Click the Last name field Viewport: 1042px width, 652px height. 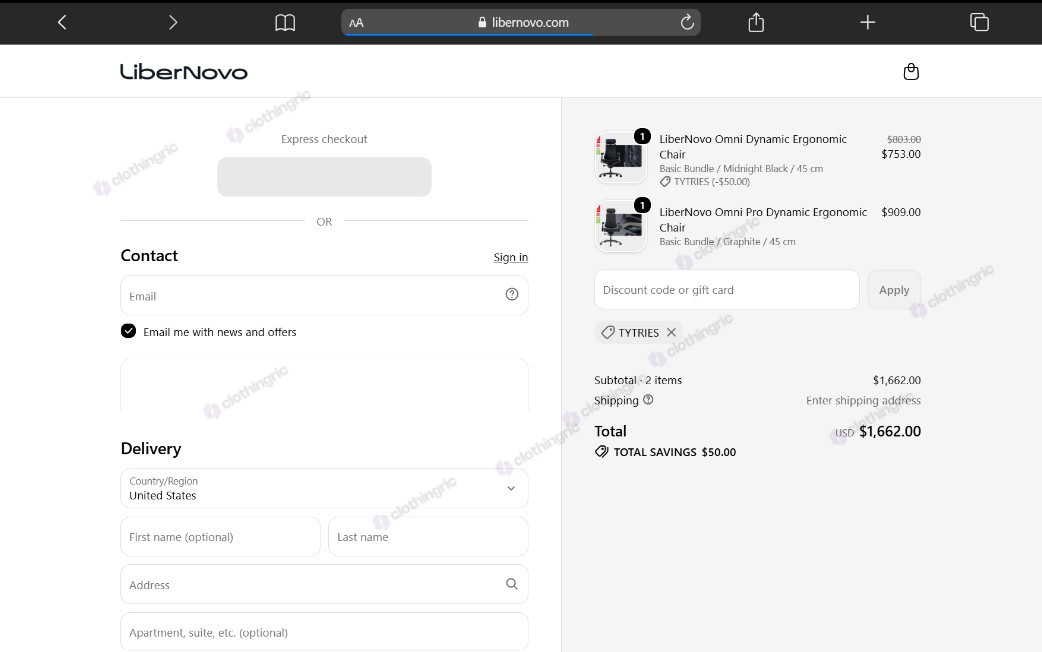tap(428, 536)
